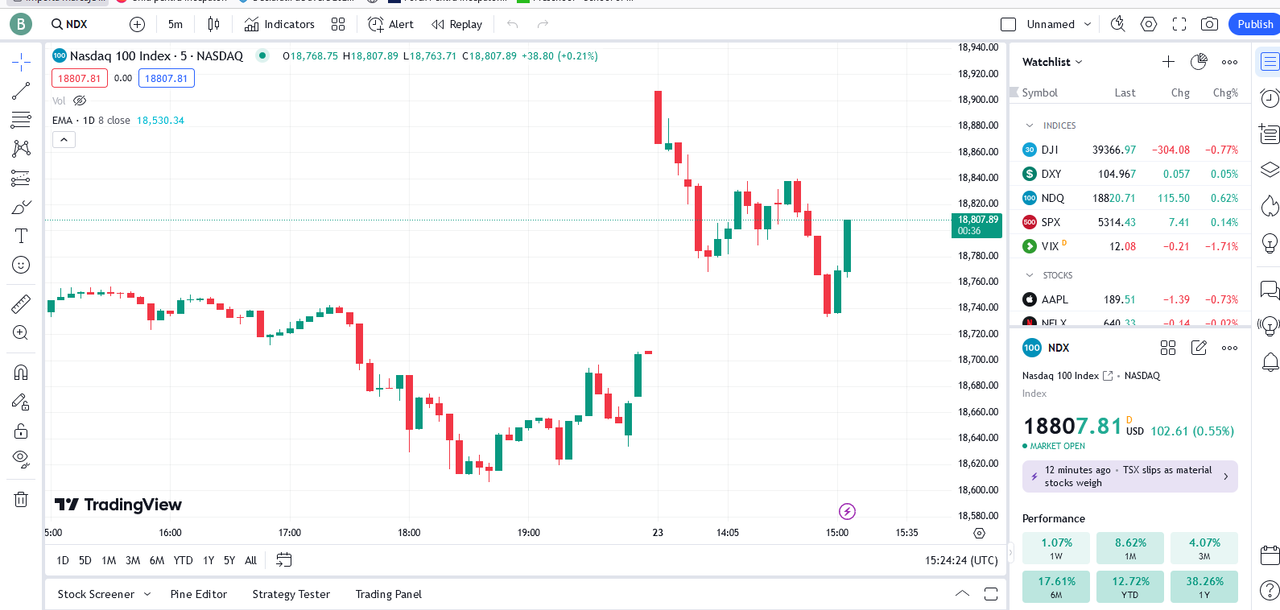
Task: Open quick search lightning icon in toolbar
Action: pos(1118,24)
